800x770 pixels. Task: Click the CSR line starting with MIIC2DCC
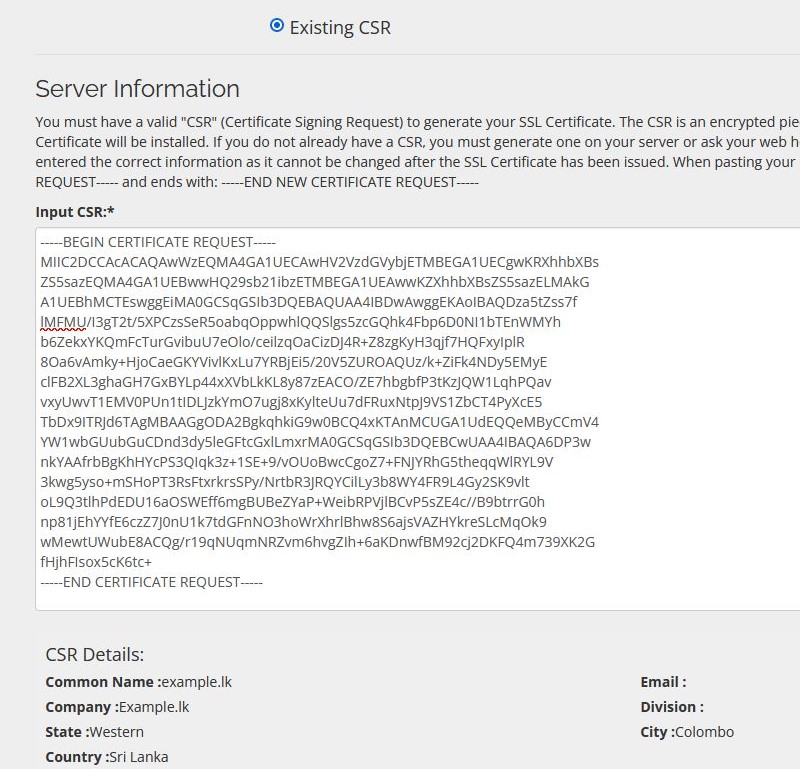pos(319,262)
